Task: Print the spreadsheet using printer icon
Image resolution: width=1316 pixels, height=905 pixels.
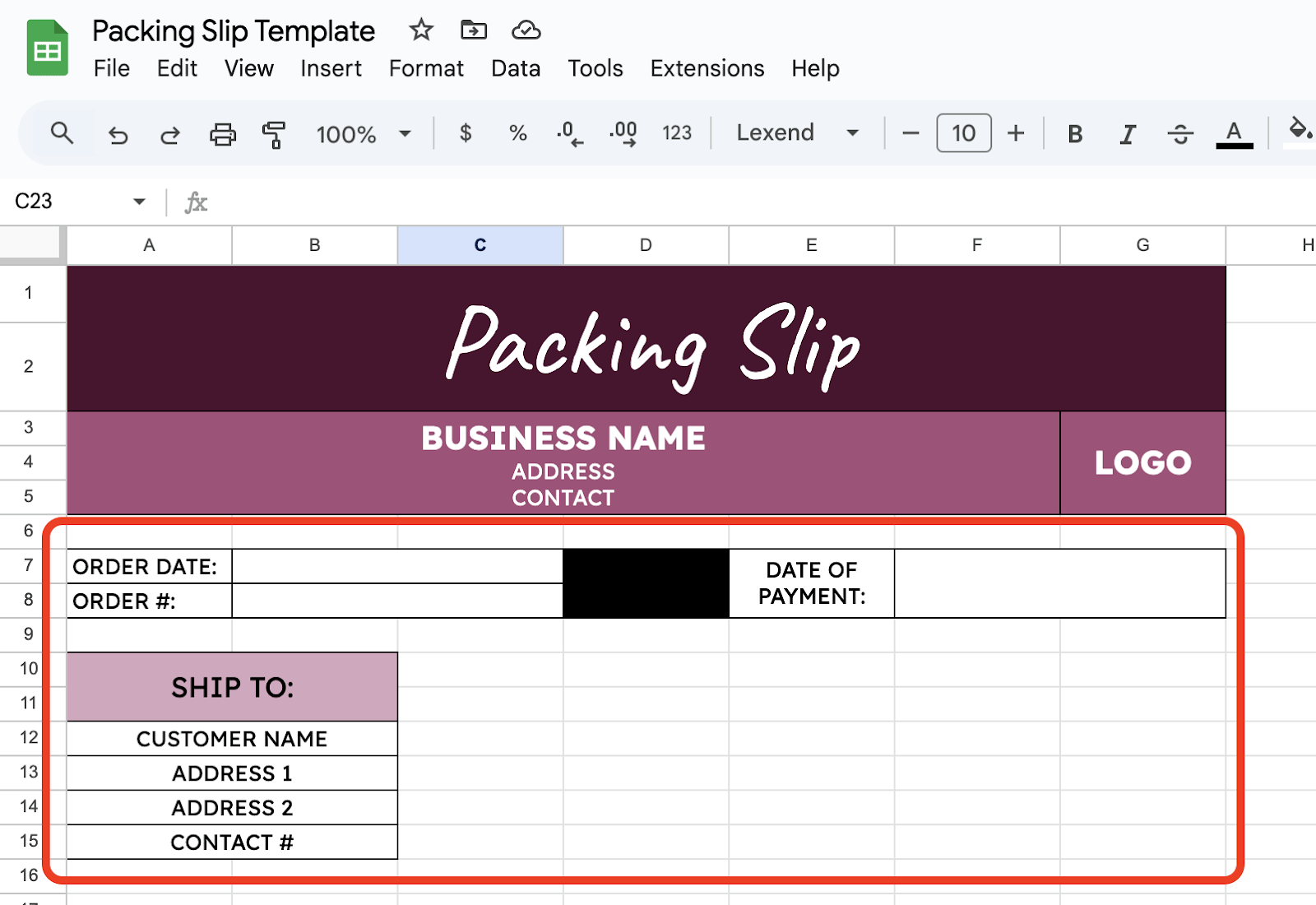Action: (222, 134)
